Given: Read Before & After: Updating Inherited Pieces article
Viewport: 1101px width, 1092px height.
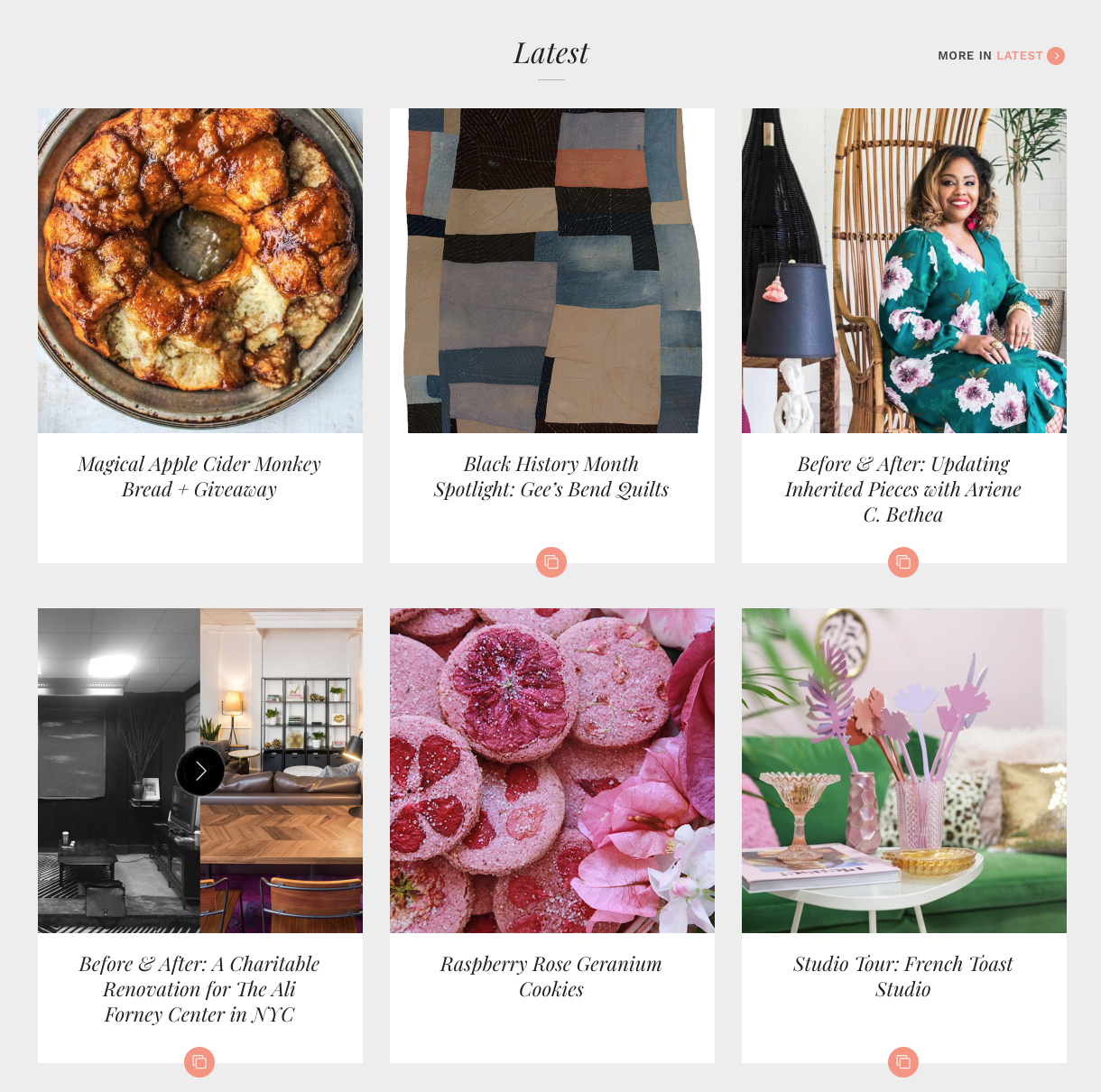Looking at the screenshot, I should point(903,489).
